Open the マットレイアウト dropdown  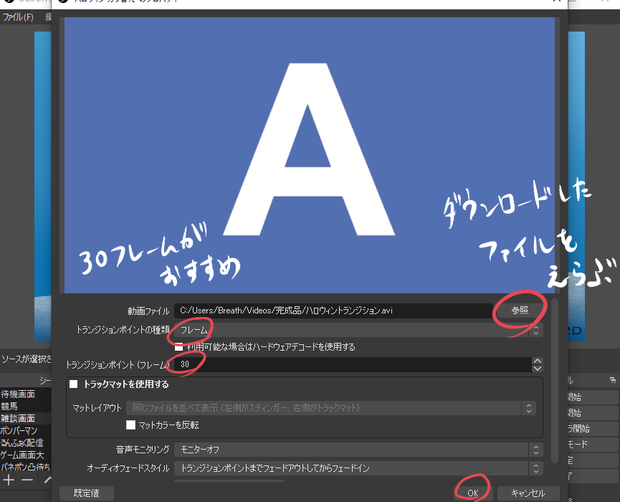point(331,408)
